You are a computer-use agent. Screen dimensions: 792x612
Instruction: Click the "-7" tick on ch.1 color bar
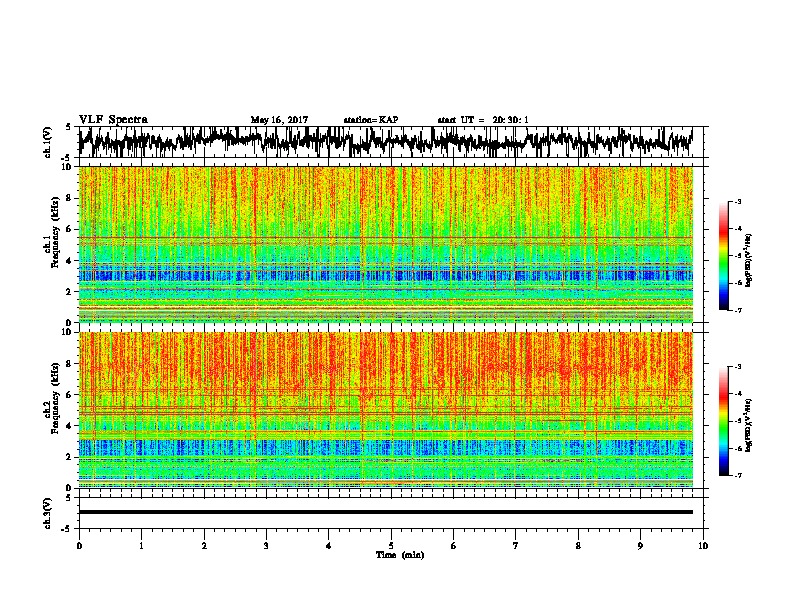[x=738, y=310]
